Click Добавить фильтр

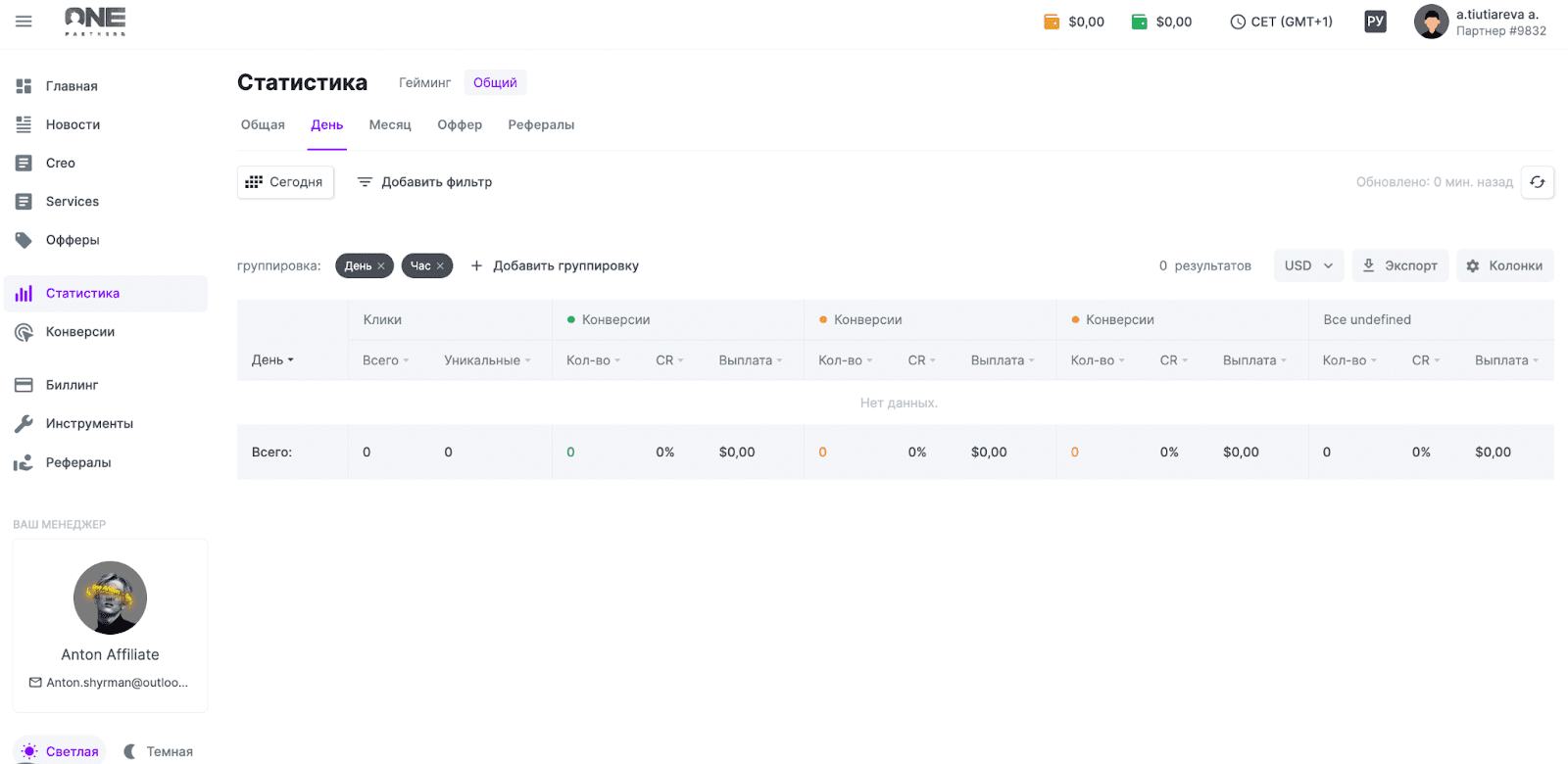(x=424, y=182)
